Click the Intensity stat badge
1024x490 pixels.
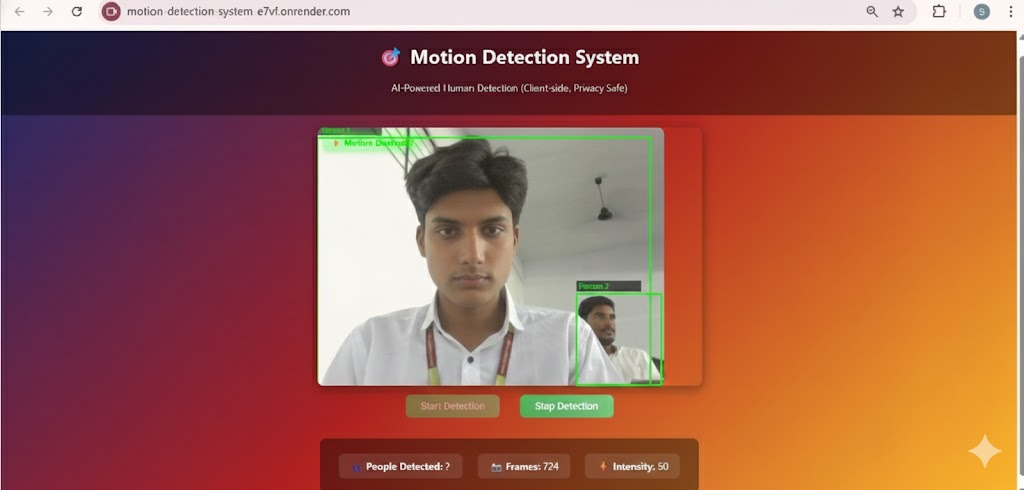pos(632,466)
